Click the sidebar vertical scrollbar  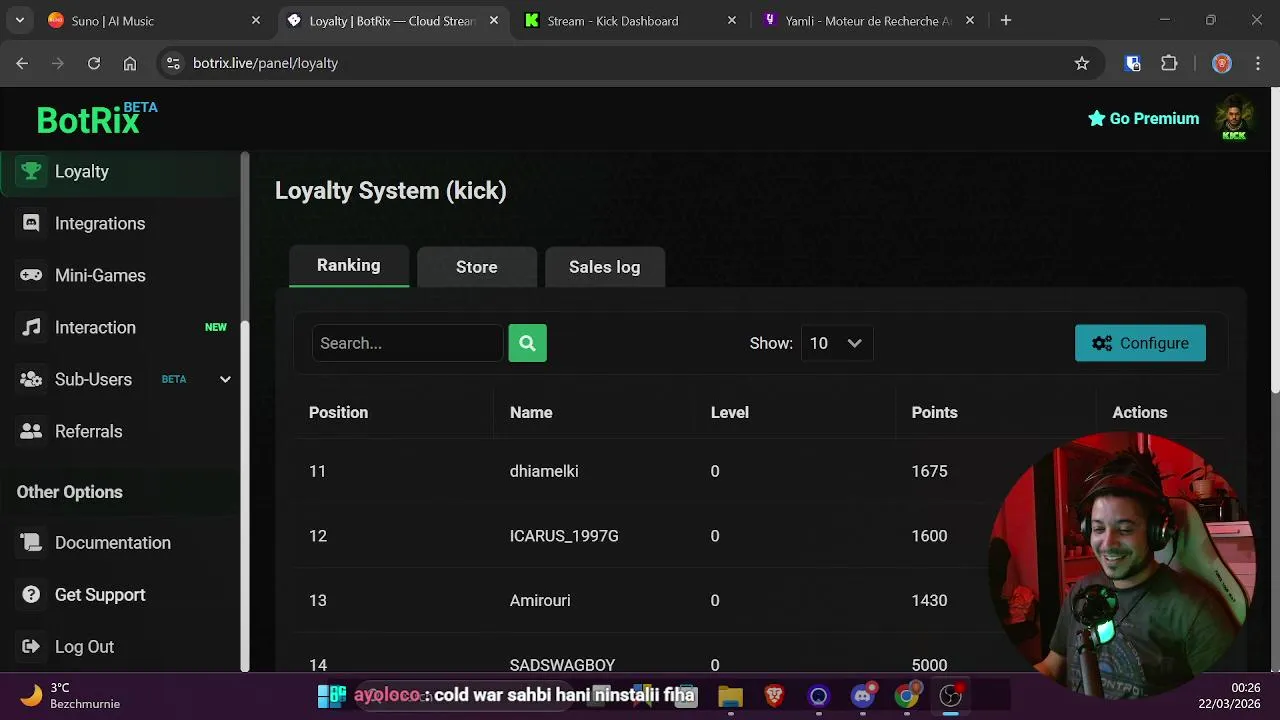[245, 495]
